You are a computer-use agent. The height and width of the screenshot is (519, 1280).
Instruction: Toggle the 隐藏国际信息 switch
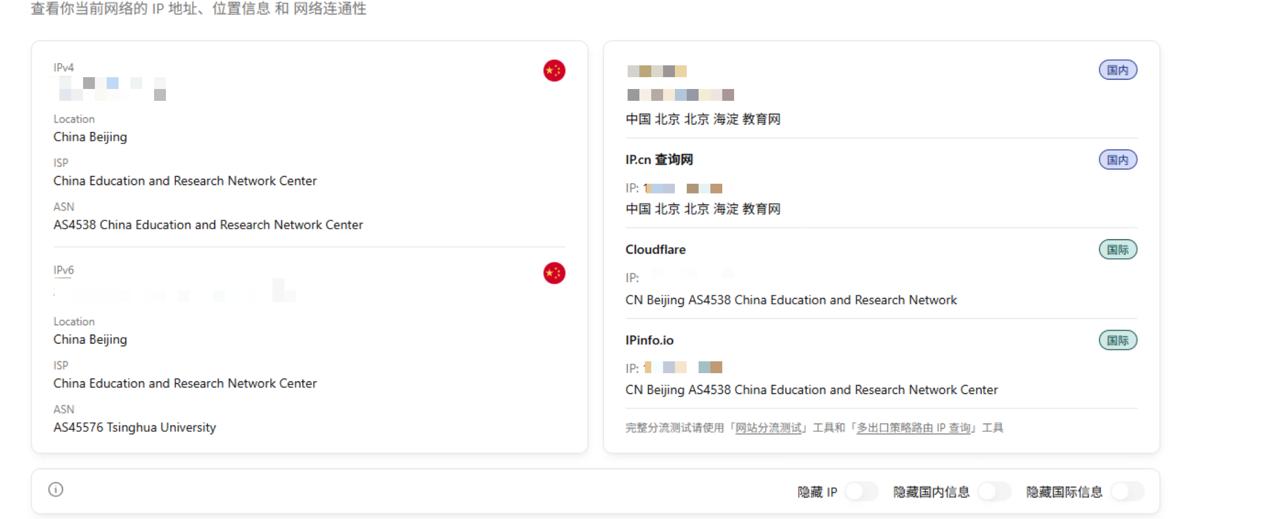(x=1127, y=492)
